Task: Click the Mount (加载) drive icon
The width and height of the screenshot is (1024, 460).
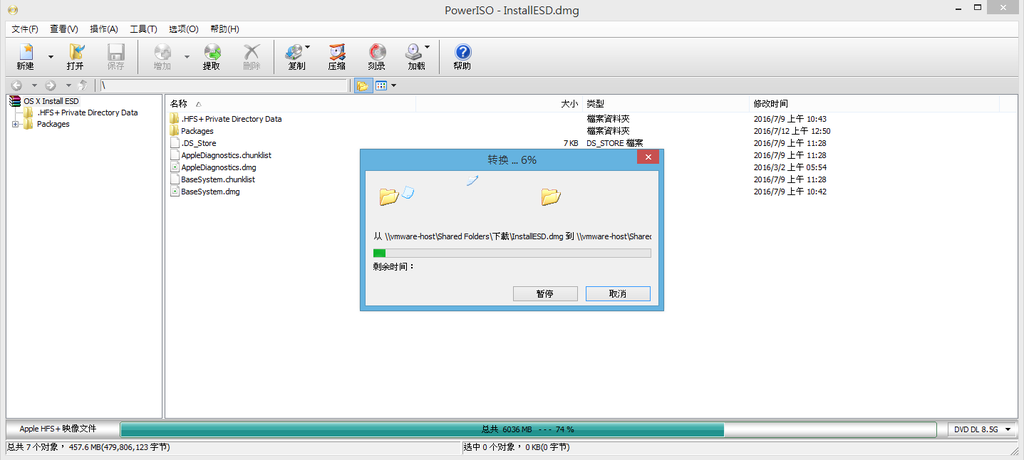Action: 414,53
